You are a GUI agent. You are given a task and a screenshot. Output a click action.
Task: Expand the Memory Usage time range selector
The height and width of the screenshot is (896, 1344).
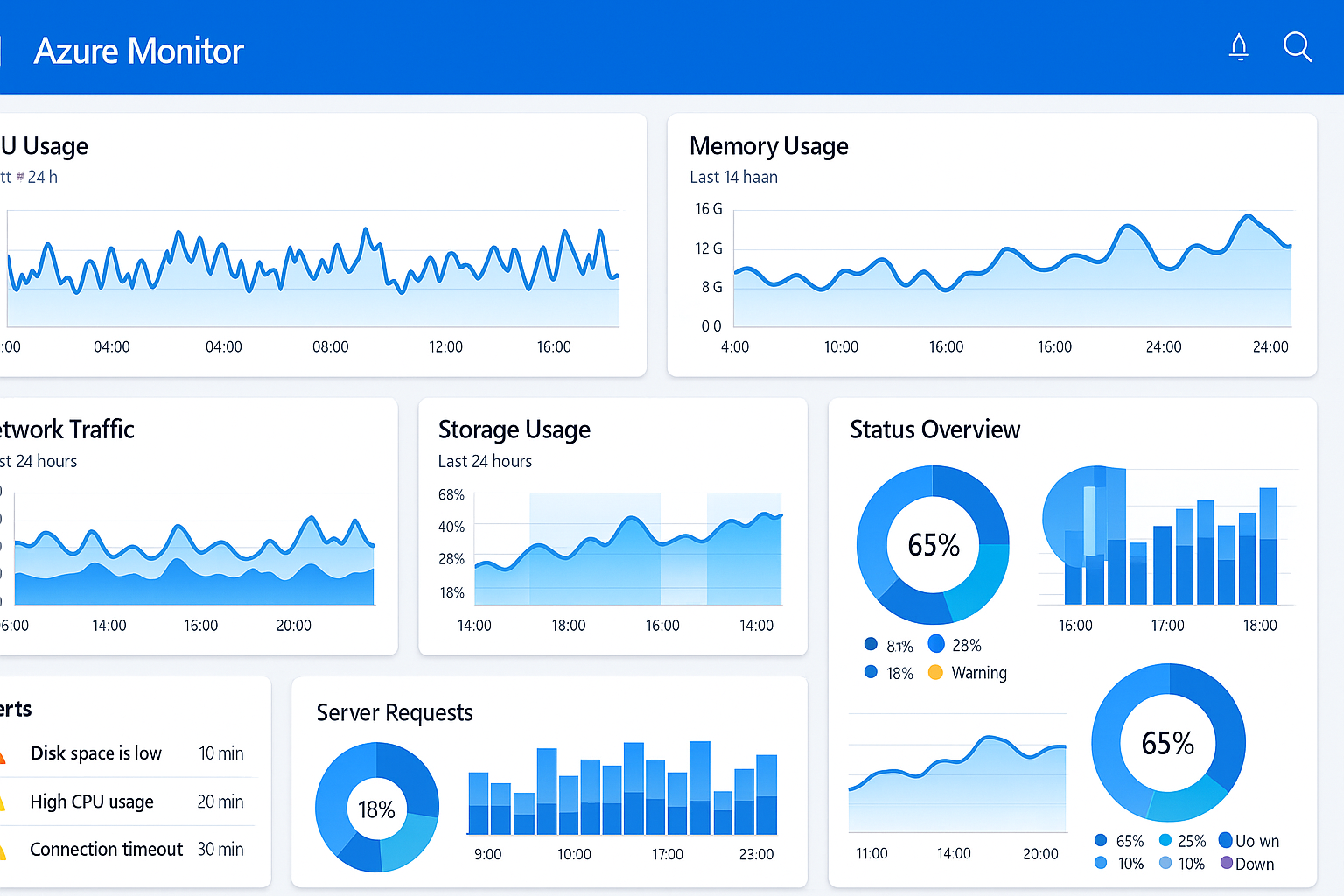733,176
